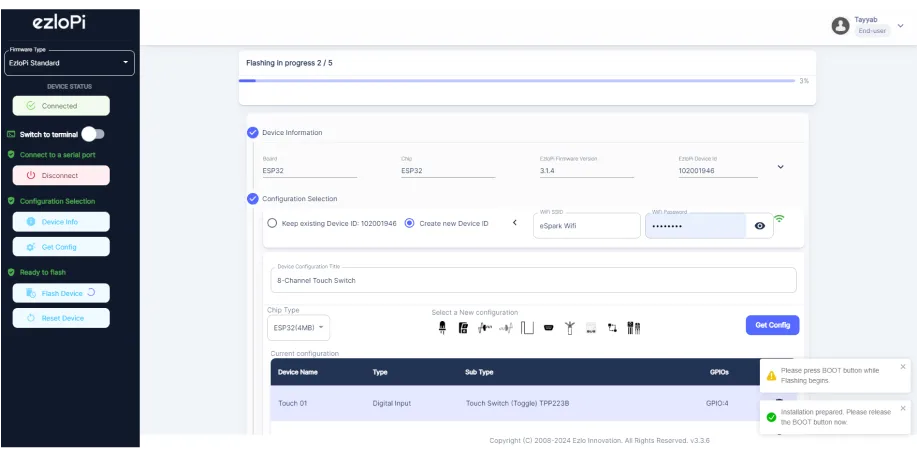Open the Chip Type ESP32(4MB) dropdown
917x457 pixels.
298,328
